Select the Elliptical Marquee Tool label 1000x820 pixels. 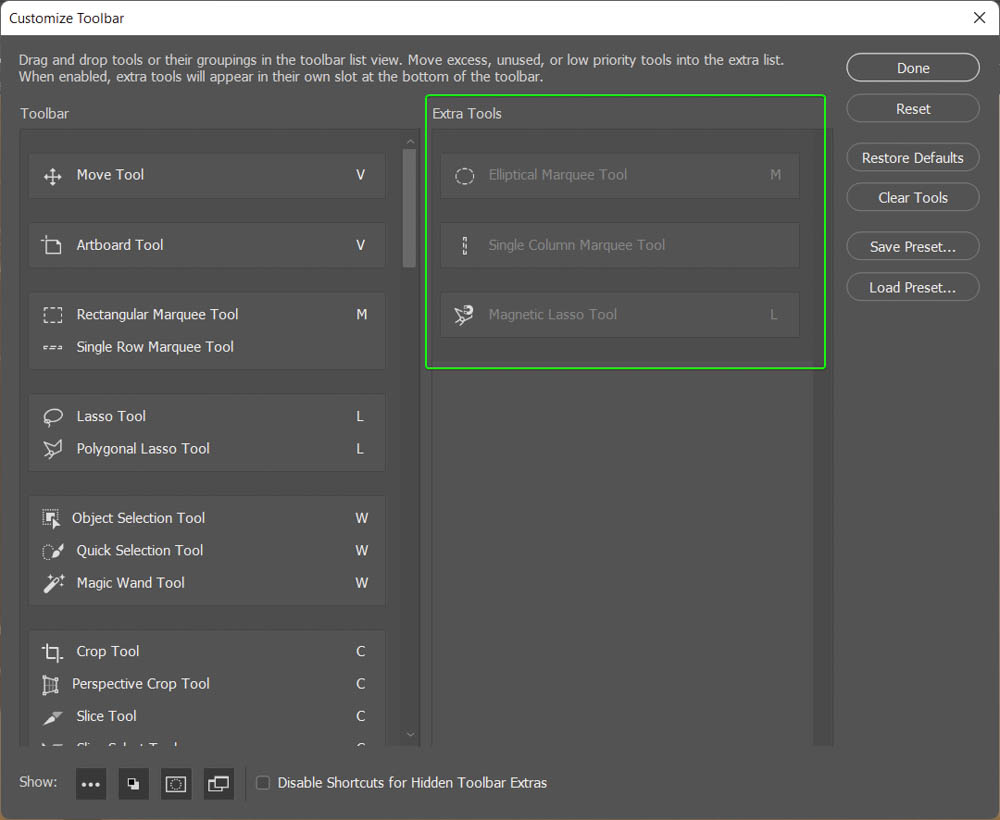pyautogui.click(x=558, y=175)
